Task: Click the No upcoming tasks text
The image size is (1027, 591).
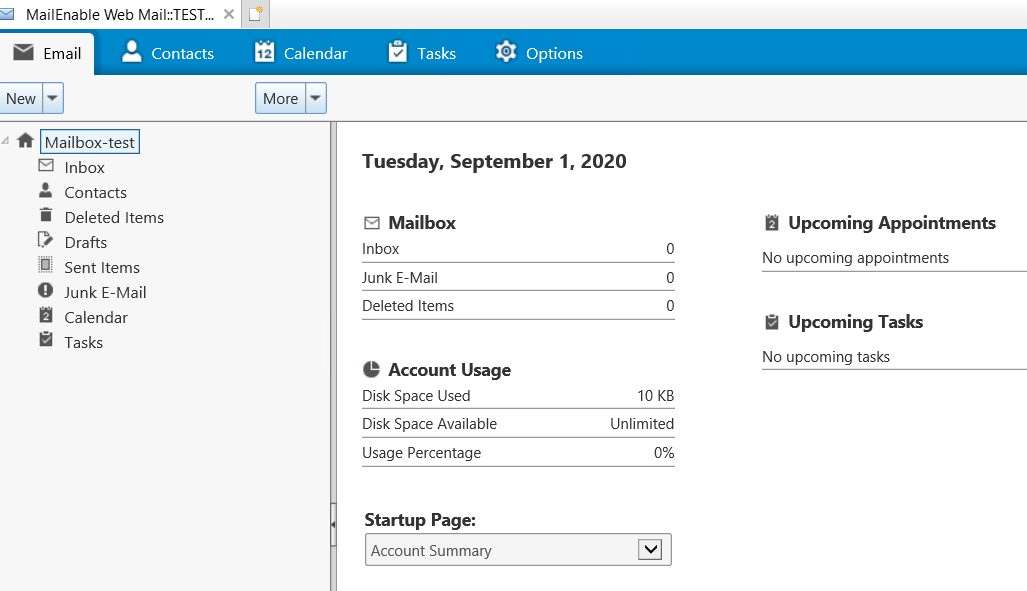Action: pos(826,357)
